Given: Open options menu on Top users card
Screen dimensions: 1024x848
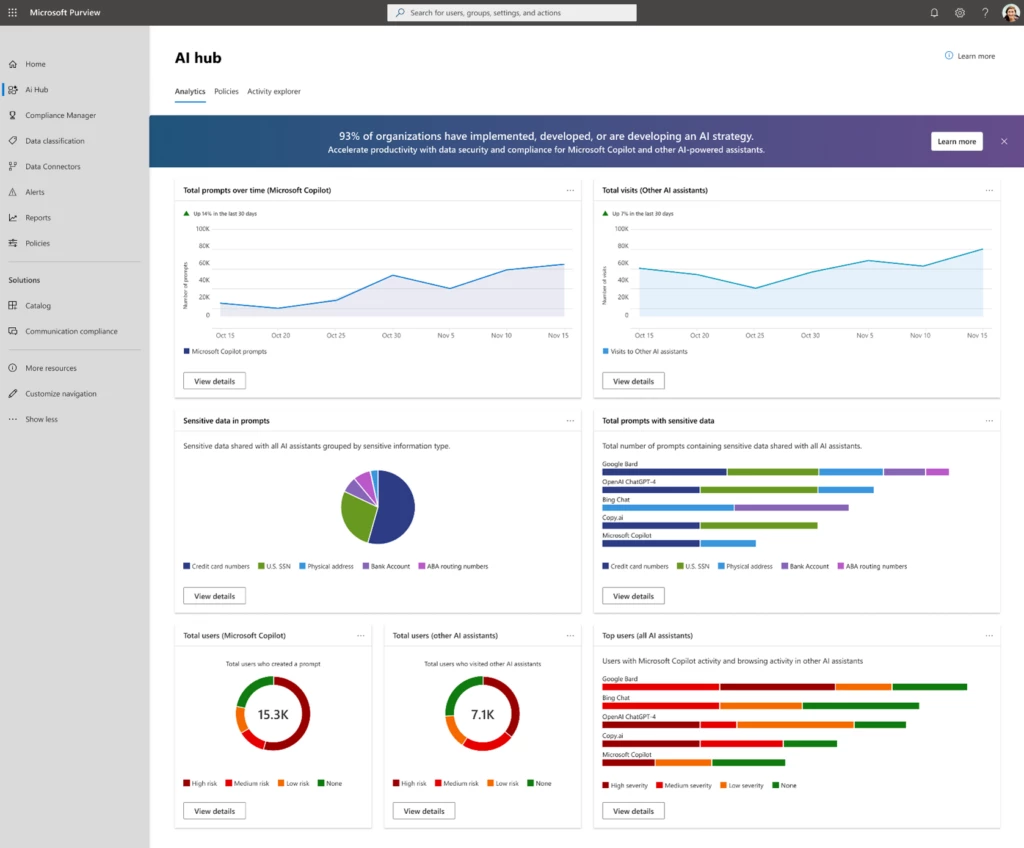Looking at the screenshot, I should tap(989, 635).
